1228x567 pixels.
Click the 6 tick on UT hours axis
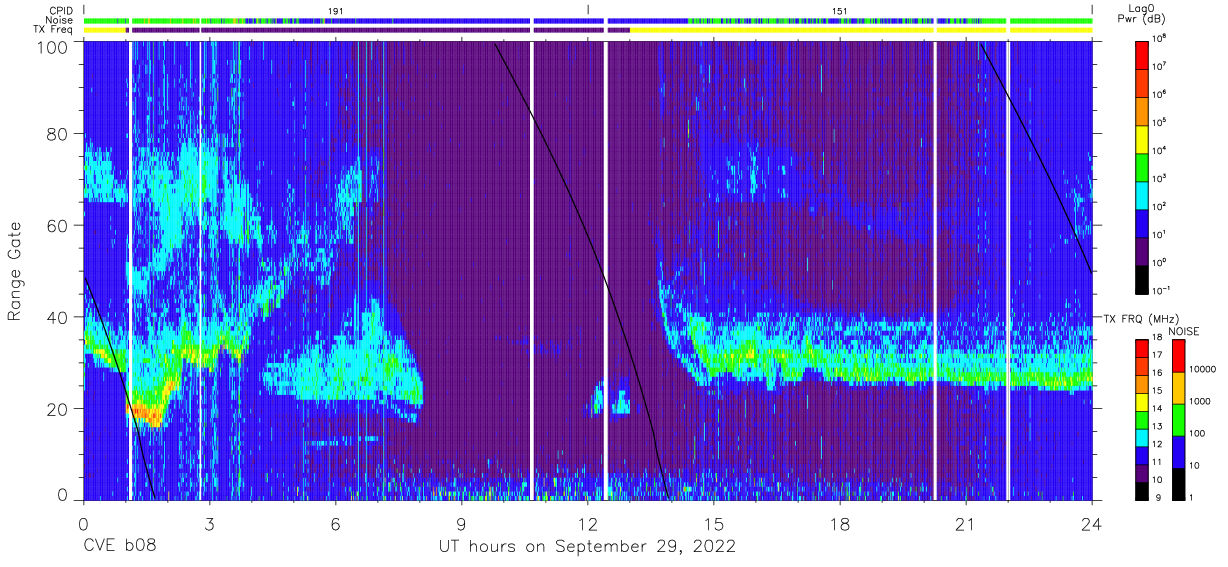[335, 523]
